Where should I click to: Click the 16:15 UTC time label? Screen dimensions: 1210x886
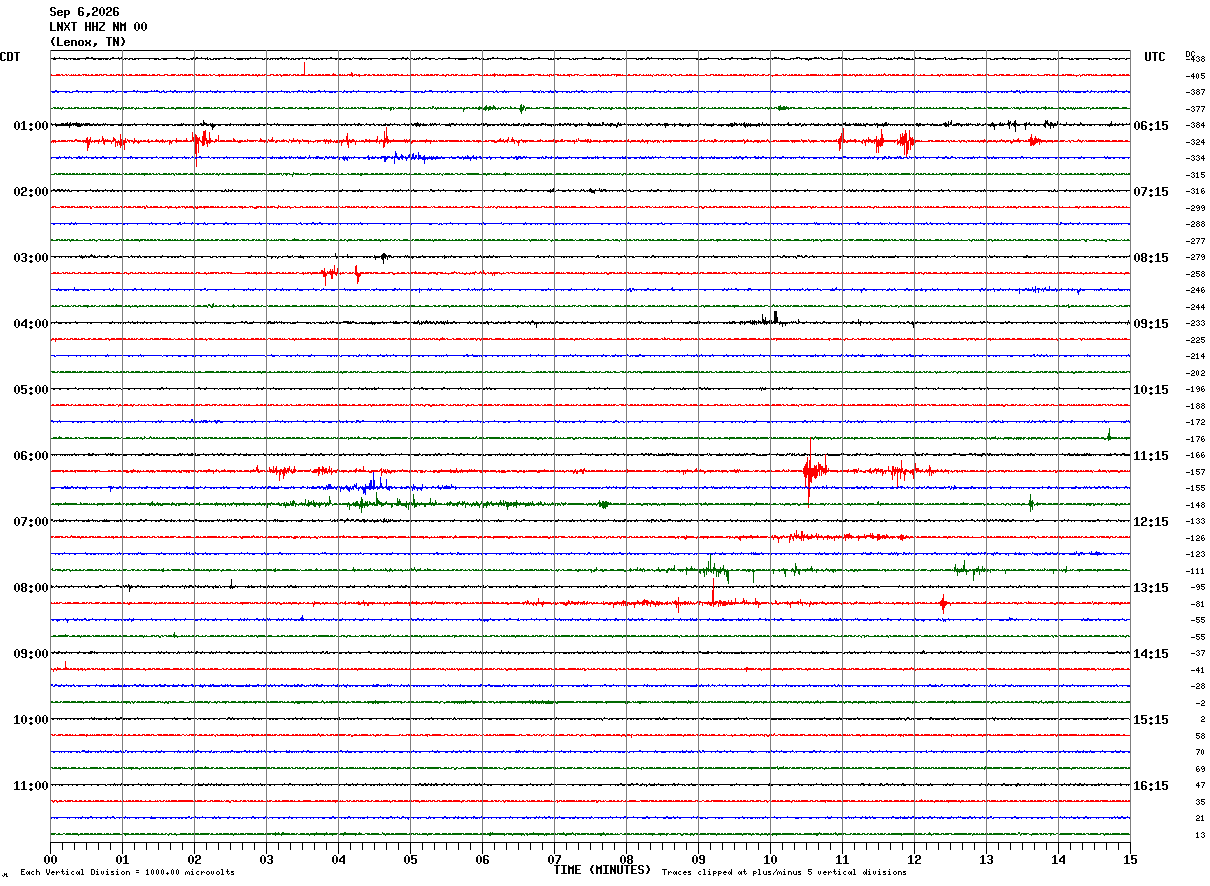(1151, 786)
